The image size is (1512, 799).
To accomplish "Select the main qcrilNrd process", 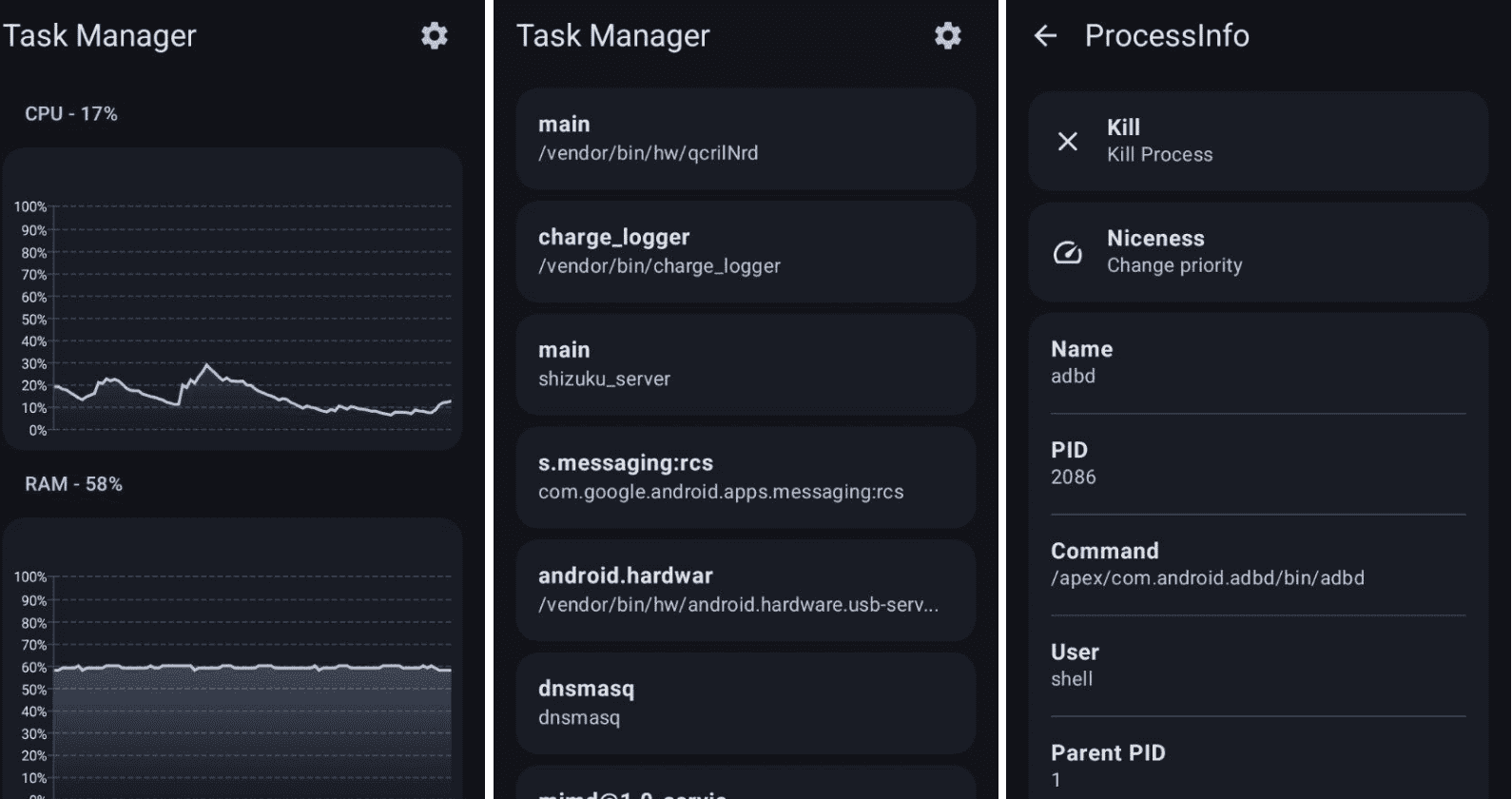I will [746, 139].
